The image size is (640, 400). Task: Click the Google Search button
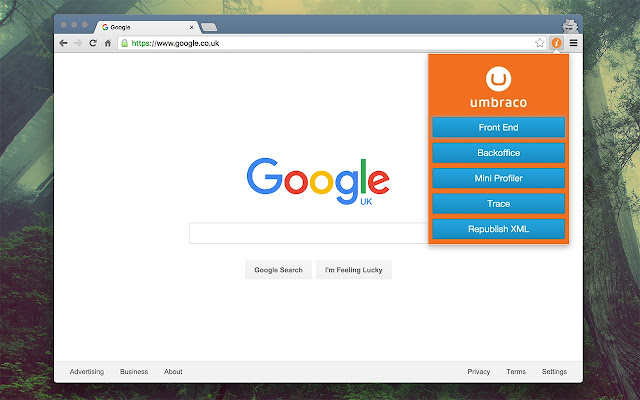pos(278,270)
